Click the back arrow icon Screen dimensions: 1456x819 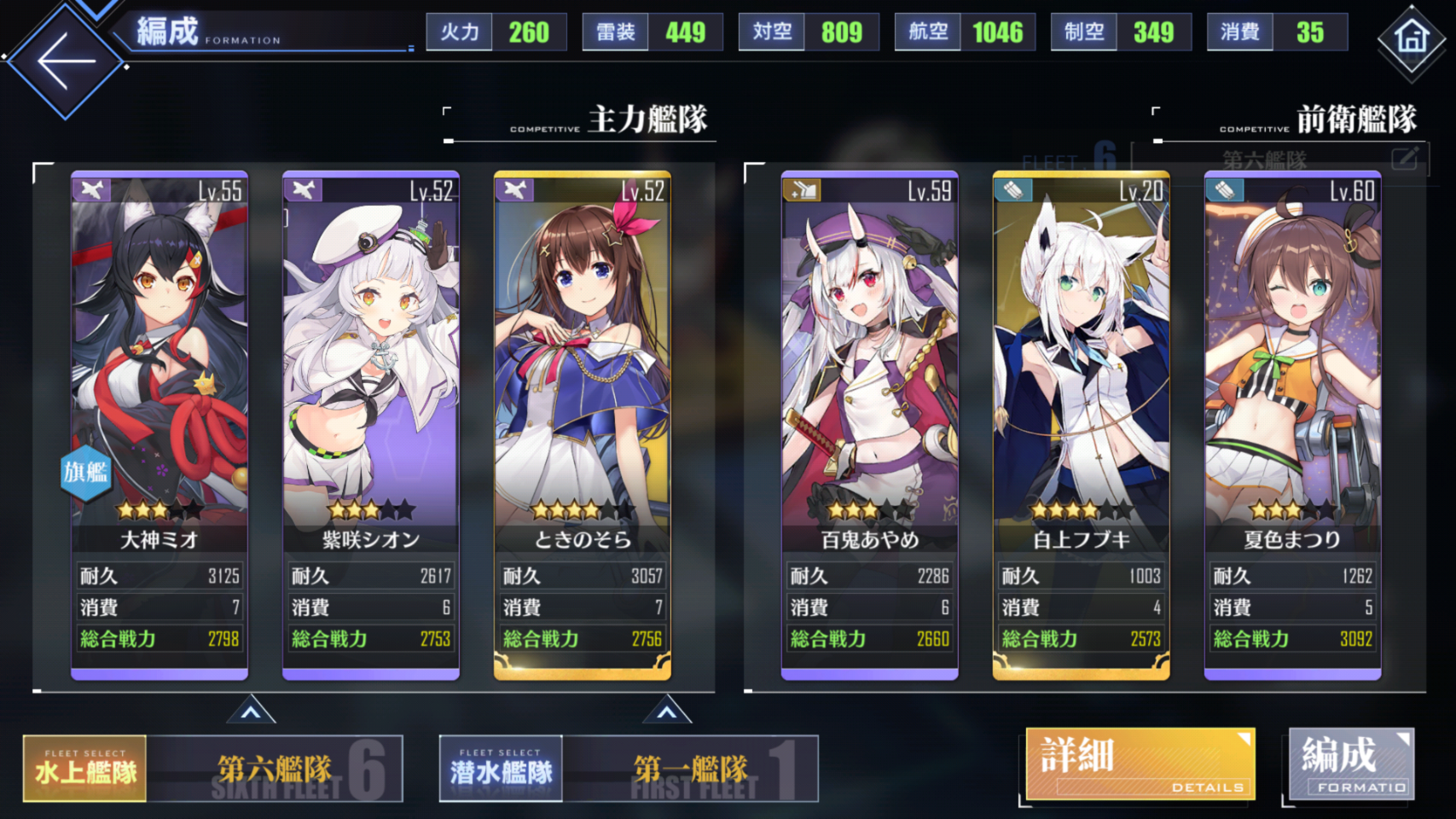65,61
